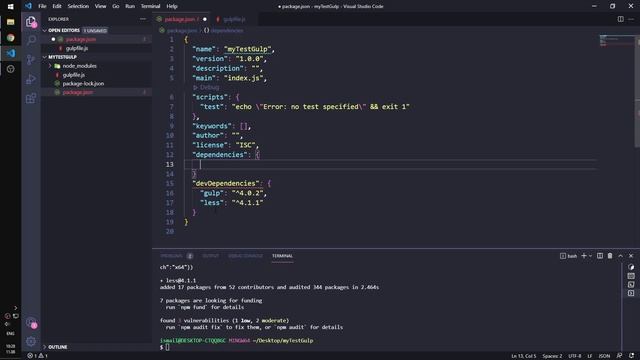Screen dimensions: 640x360
Task: Open the Help menu
Action: 172,6
